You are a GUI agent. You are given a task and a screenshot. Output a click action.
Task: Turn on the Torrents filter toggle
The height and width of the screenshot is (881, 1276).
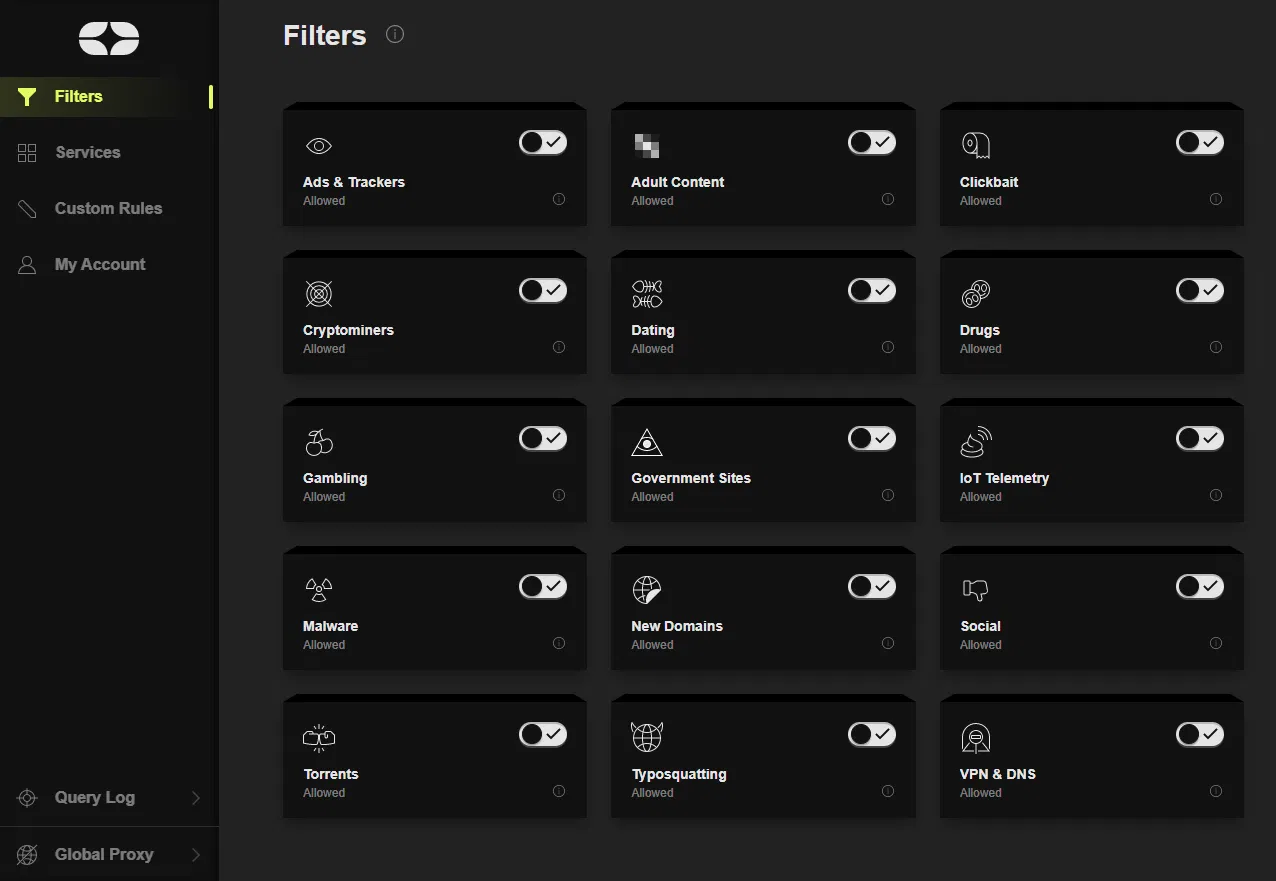click(543, 734)
